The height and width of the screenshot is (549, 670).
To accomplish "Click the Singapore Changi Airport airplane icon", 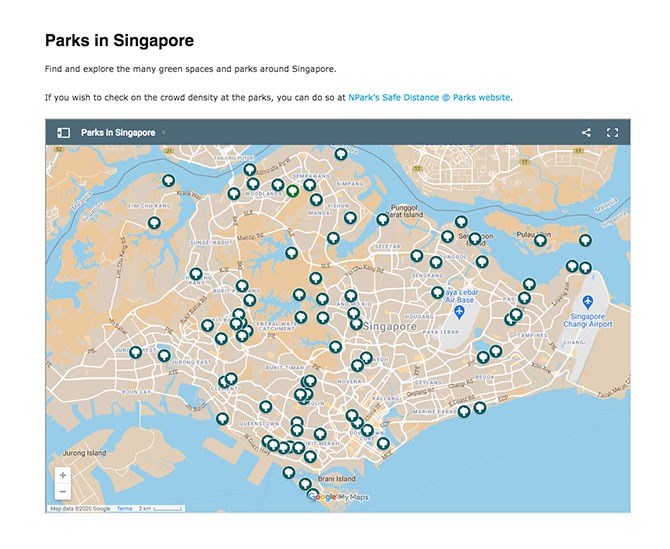I will click(x=588, y=302).
